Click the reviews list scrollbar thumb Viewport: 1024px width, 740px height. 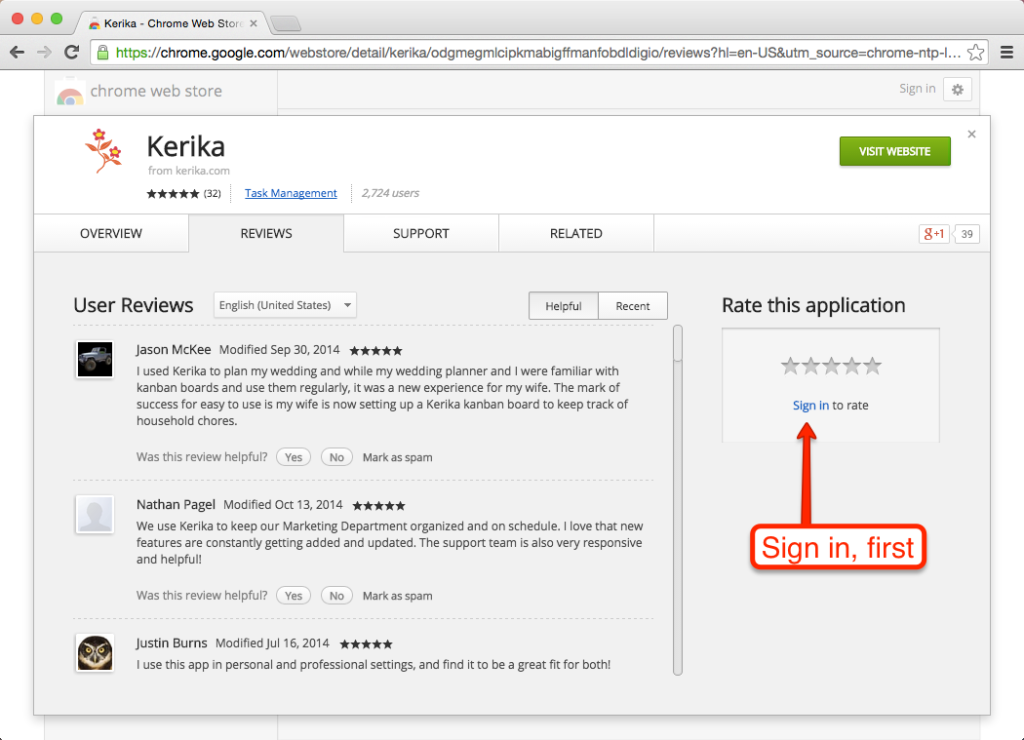[678, 344]
